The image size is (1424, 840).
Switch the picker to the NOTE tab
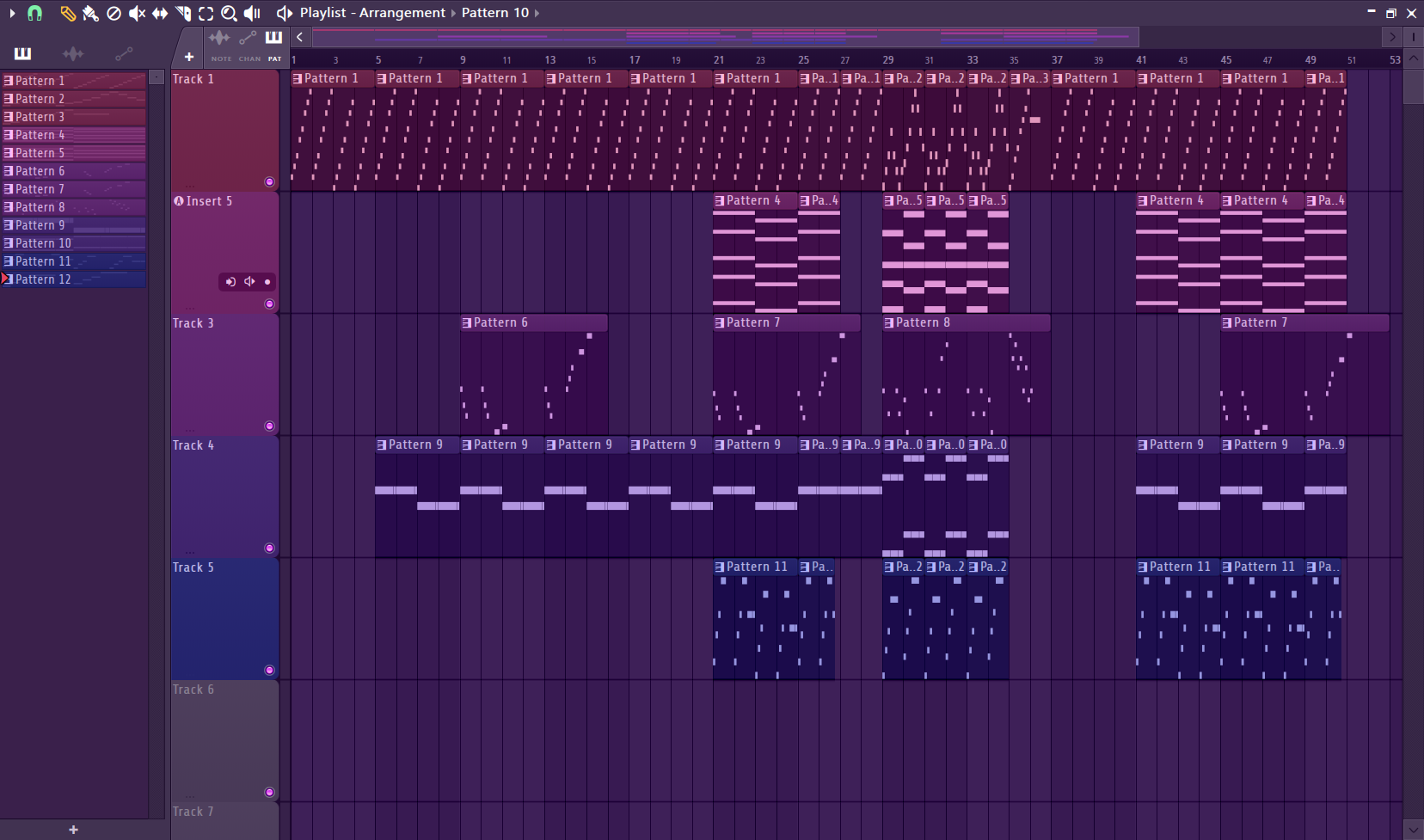click(x=220, y=46)
